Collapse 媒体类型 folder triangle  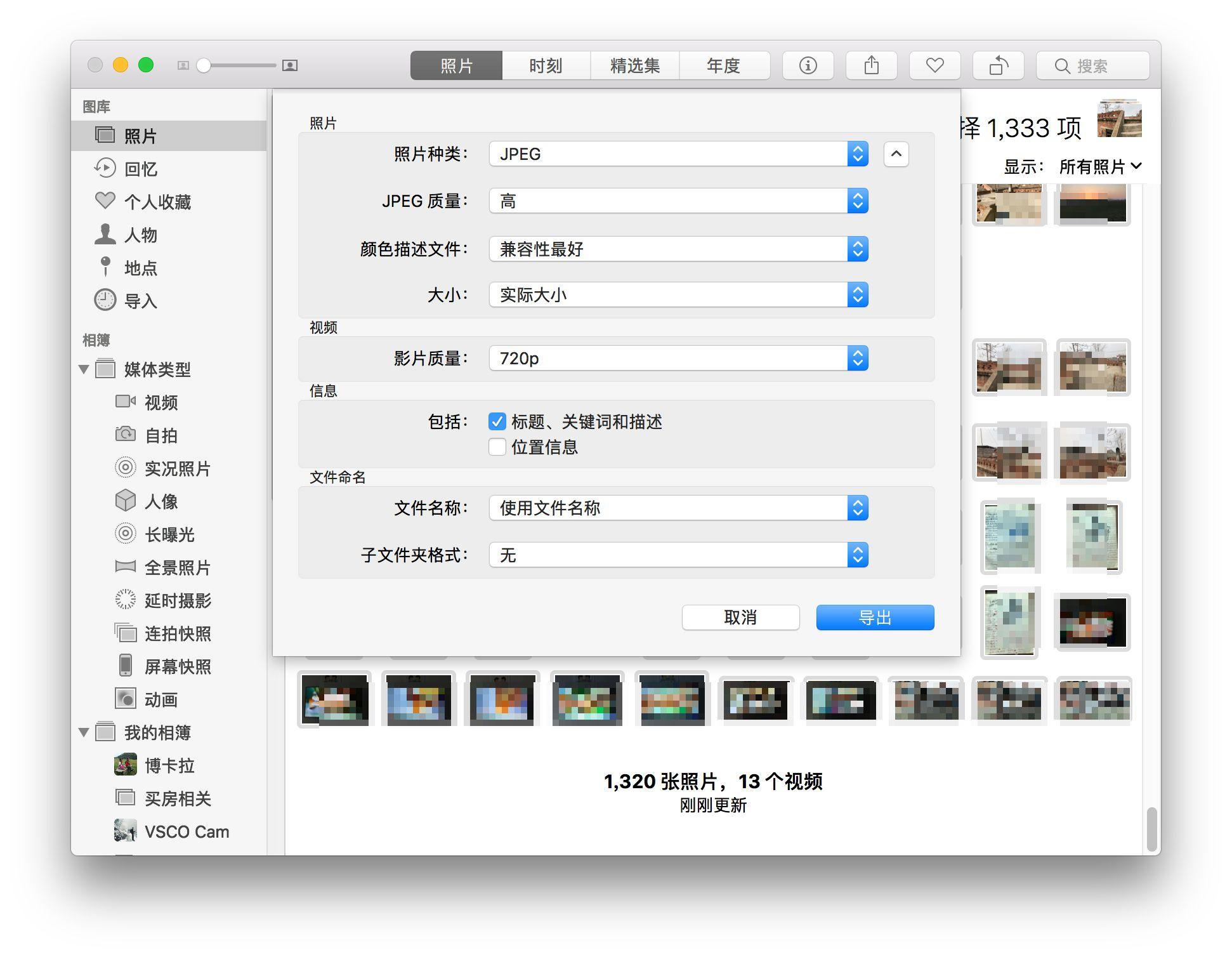pos(84,369)
